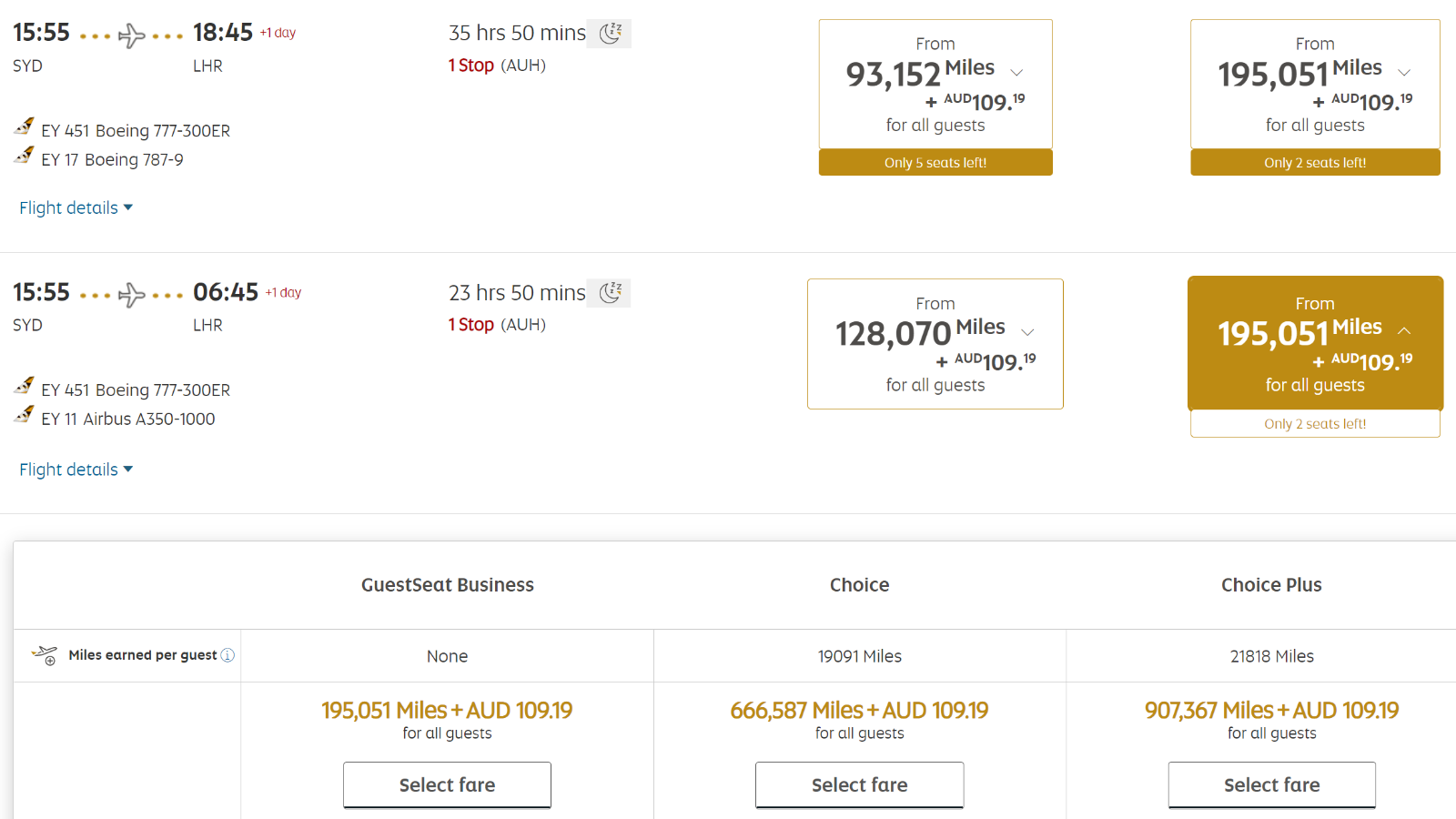Click the Etihad logo beside EY 11 Airbus A350-1000
Image resolution: width=1456 pixels, height=819 pixels.
coord(25,416)
